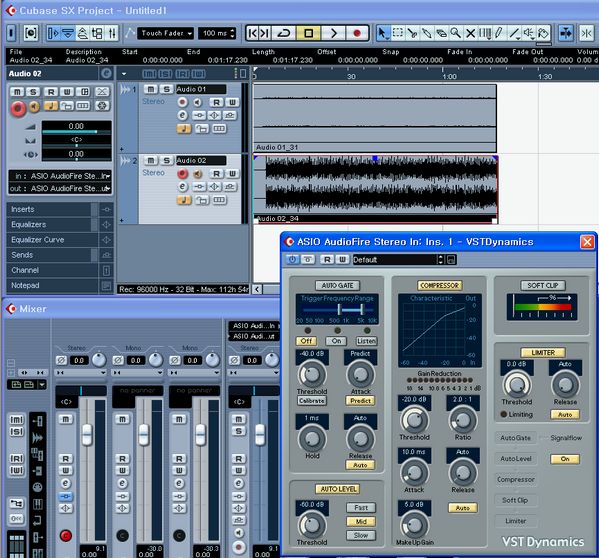
Task: Select the Split scissors tool
Action: (412, 33)
